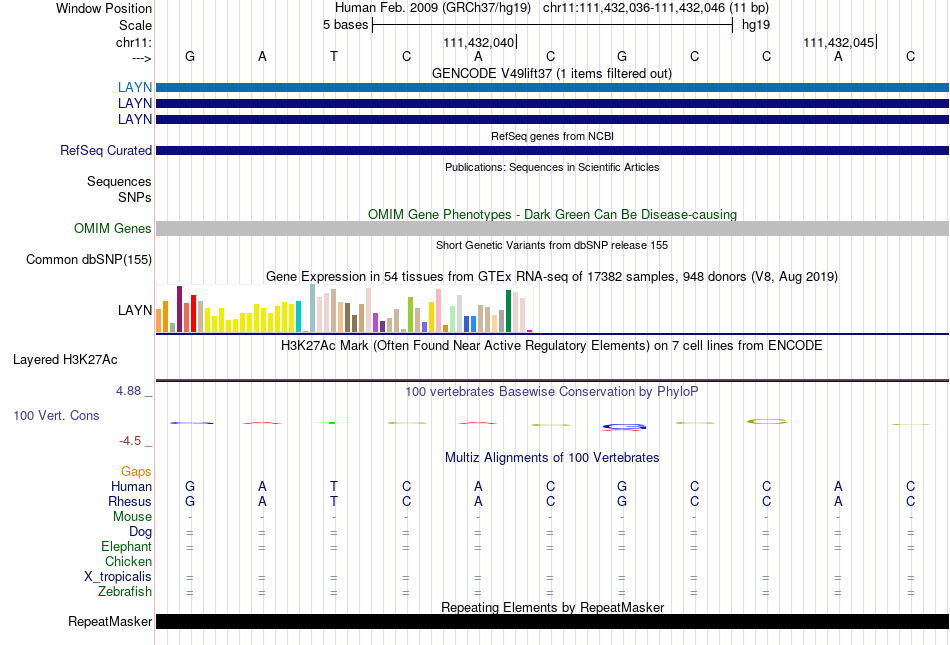Click 'Human Feb. 2009 (GRCh37/hg19)' assembly text
Screen dimensions: 950x645
click(433, 8)
